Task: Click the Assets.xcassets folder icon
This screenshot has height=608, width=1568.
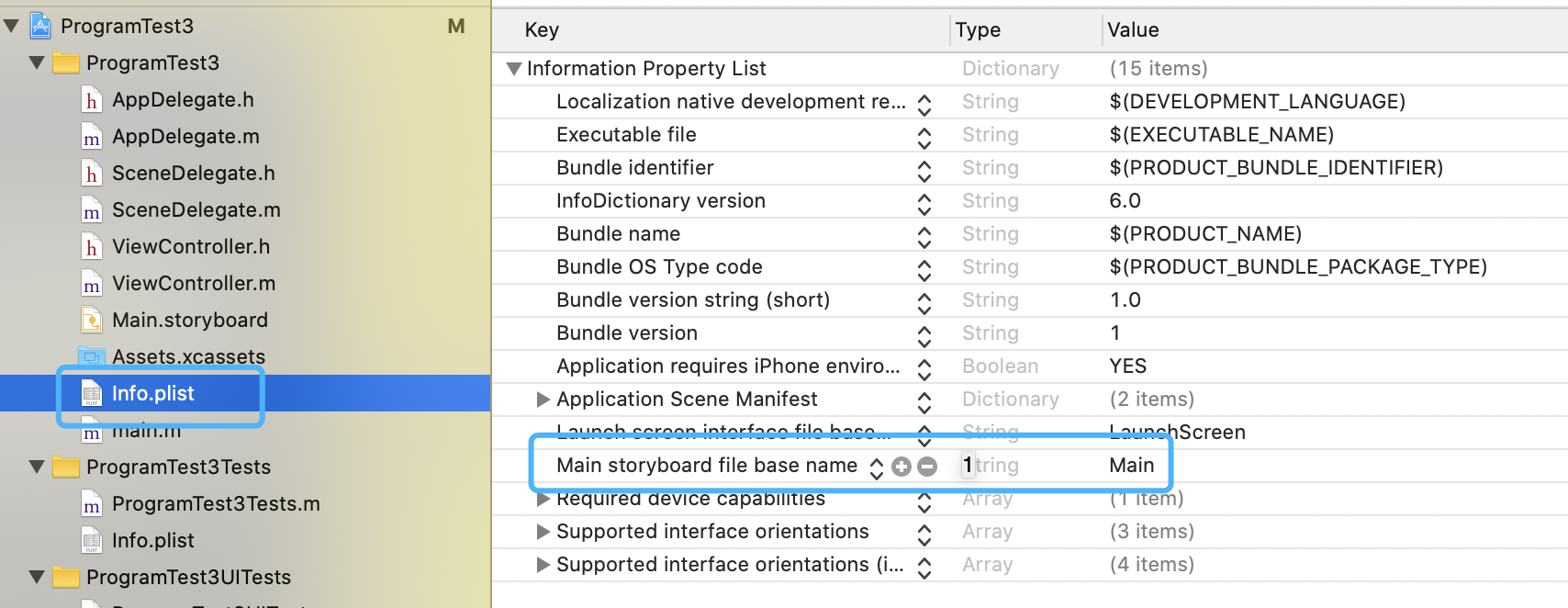Action: click(92, 356)
